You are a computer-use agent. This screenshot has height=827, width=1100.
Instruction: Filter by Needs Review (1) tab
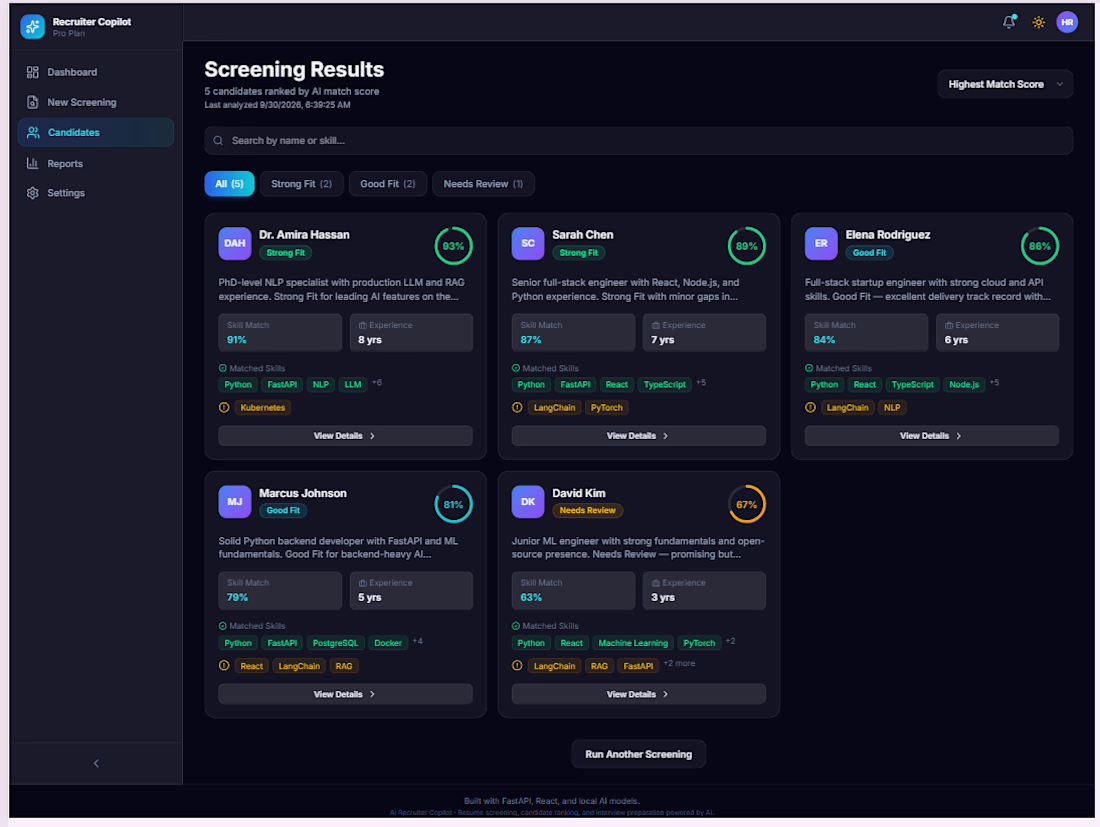pyautogui.click(x=483, y=184)
